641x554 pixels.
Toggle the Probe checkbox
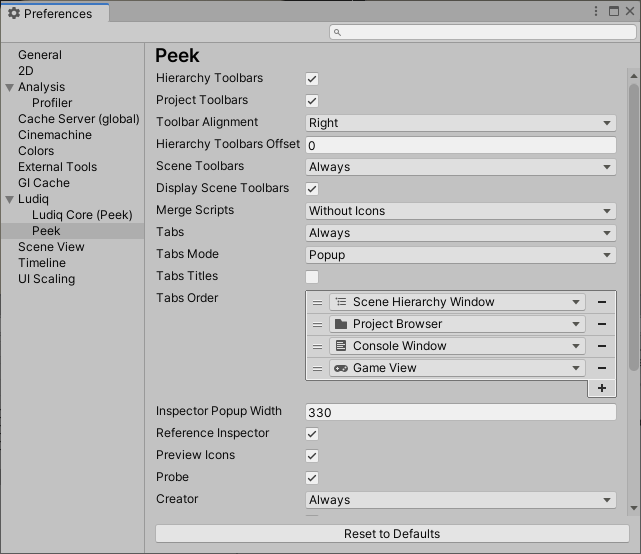pos(312,478)
